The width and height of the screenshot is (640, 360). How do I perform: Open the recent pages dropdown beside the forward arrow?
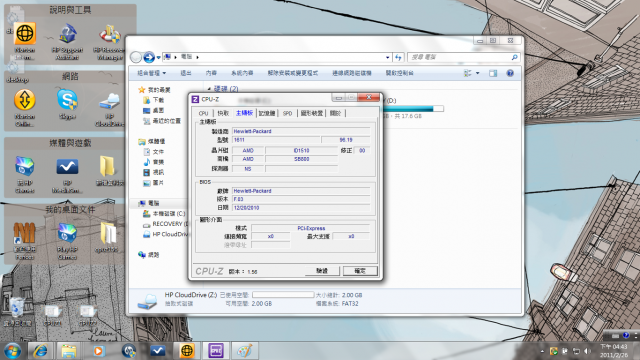pos(158,58)
